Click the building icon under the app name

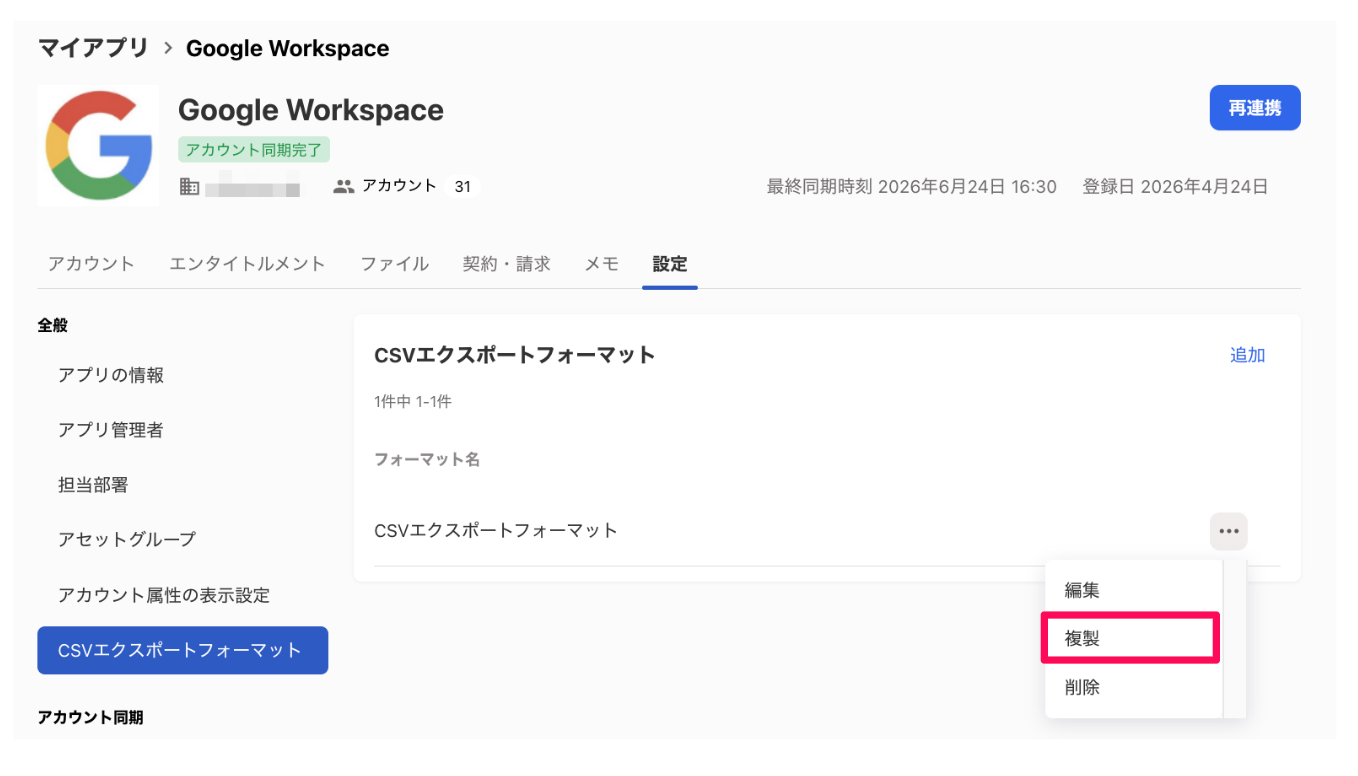pyautogui.click(x=189, y=186)
